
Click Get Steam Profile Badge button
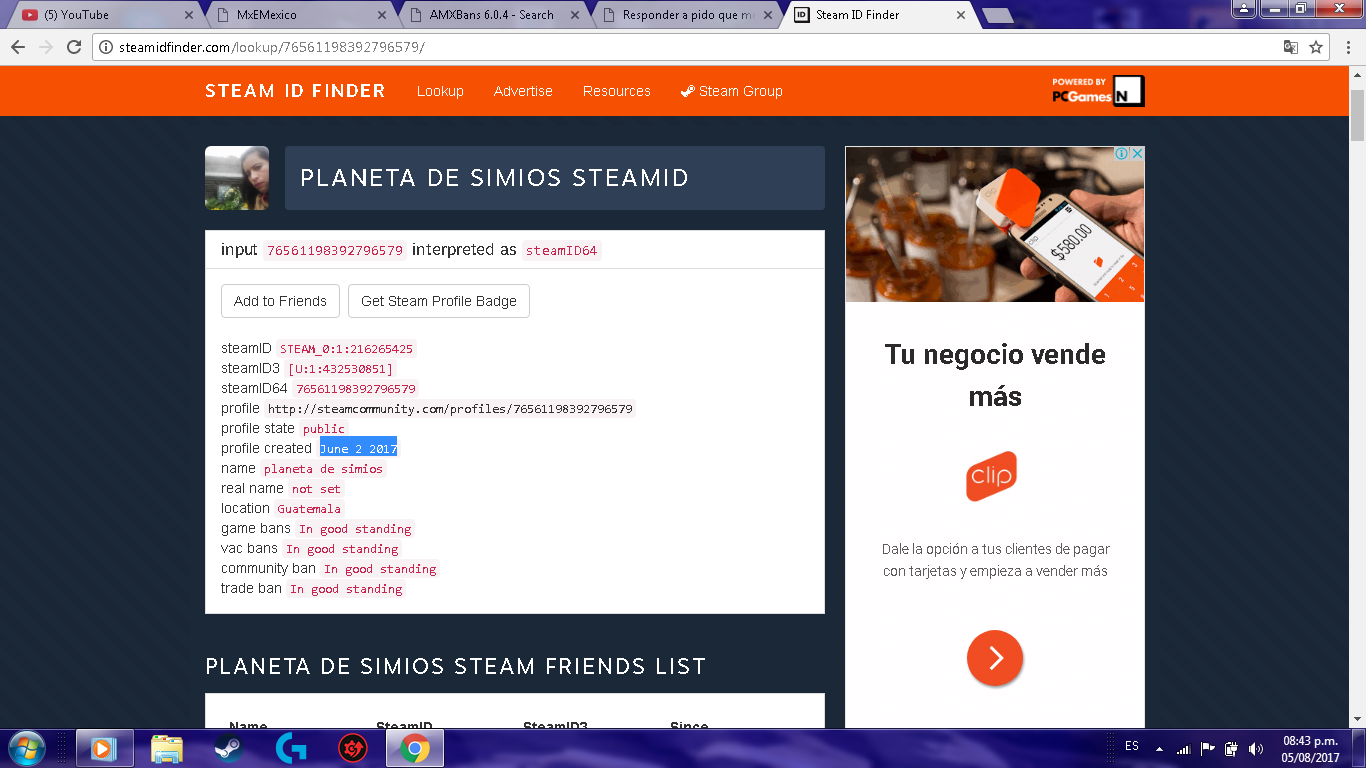pyautogui.click(x=439, y=301)
